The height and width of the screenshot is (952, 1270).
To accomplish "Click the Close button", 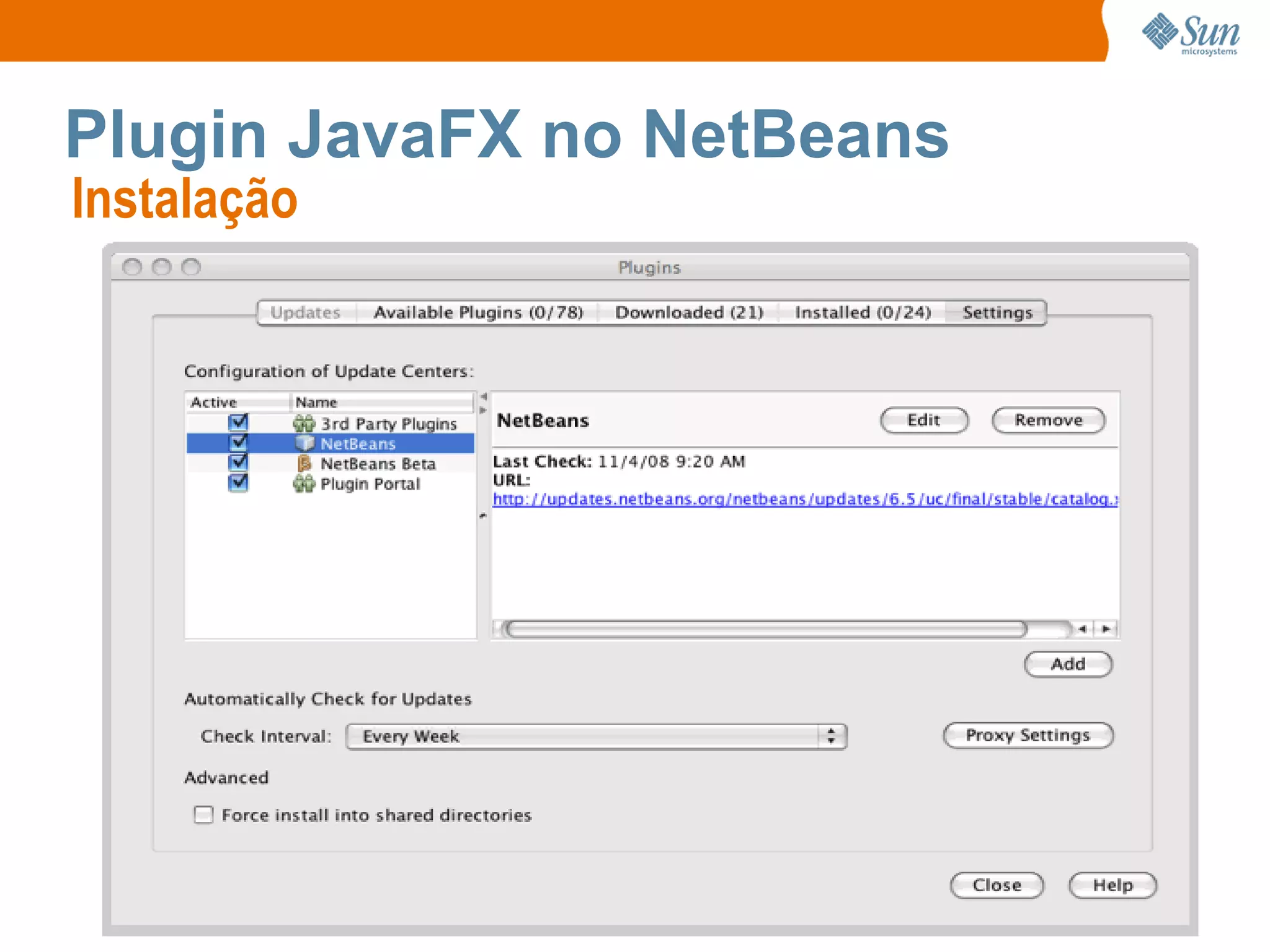I will (997, 885).
